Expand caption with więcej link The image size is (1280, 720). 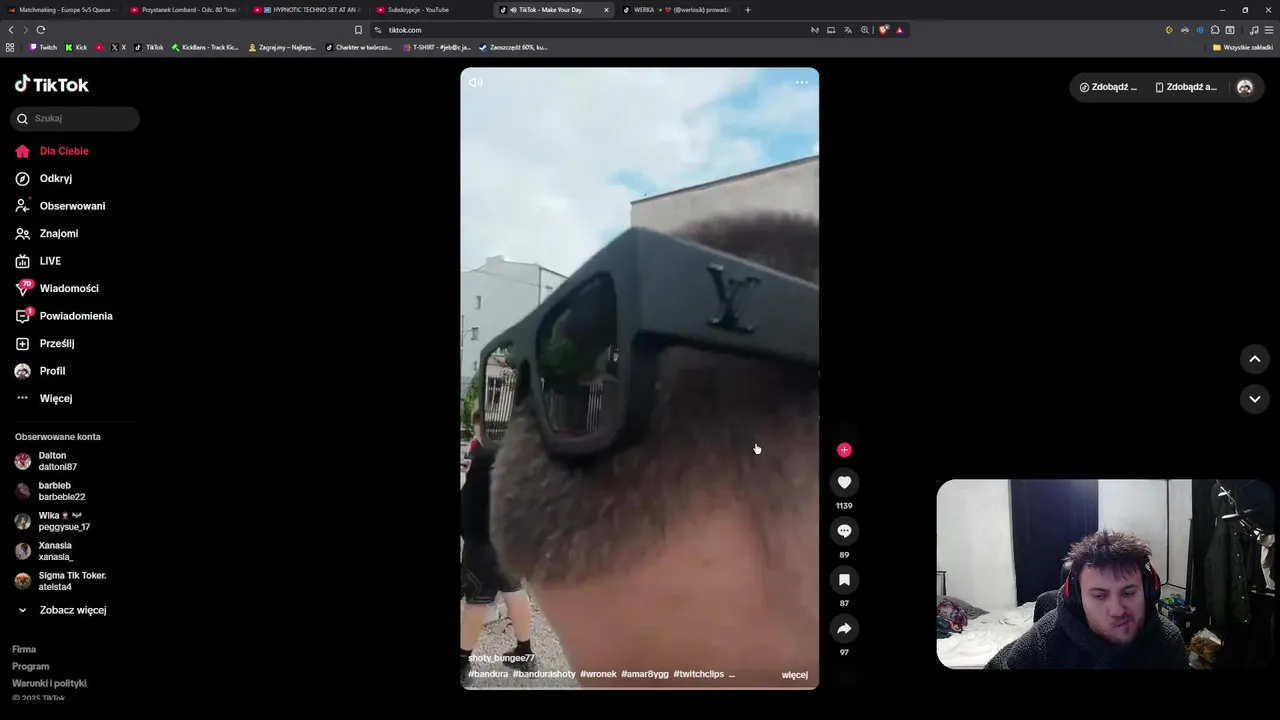[795, 675]
